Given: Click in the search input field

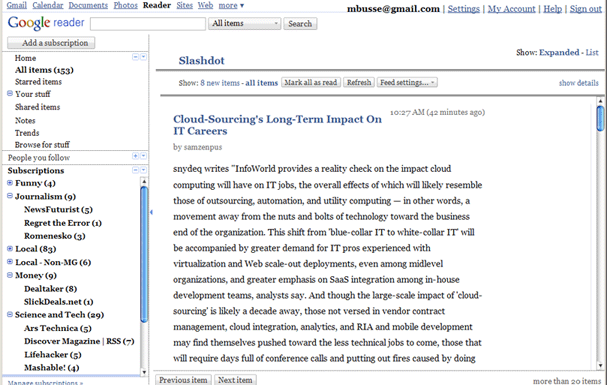Looking at the screenshot, I should (148, 24).
